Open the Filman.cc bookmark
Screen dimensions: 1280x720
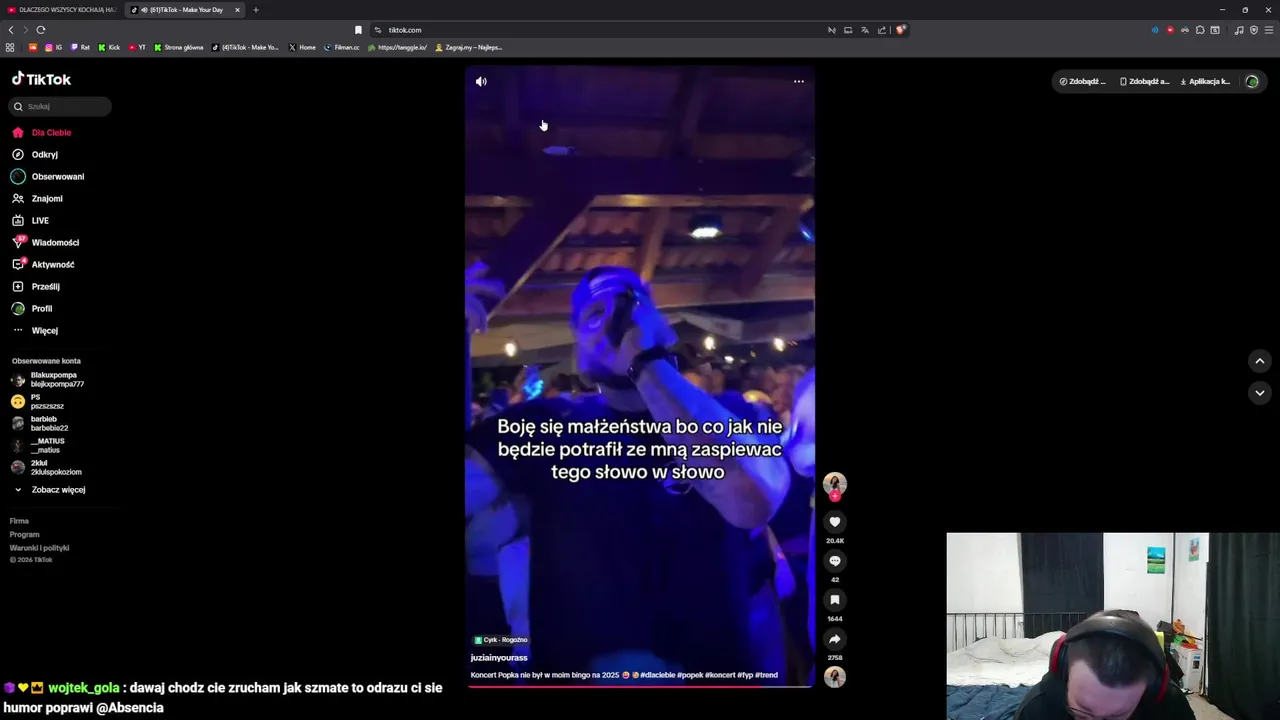[x=342, y=47]
